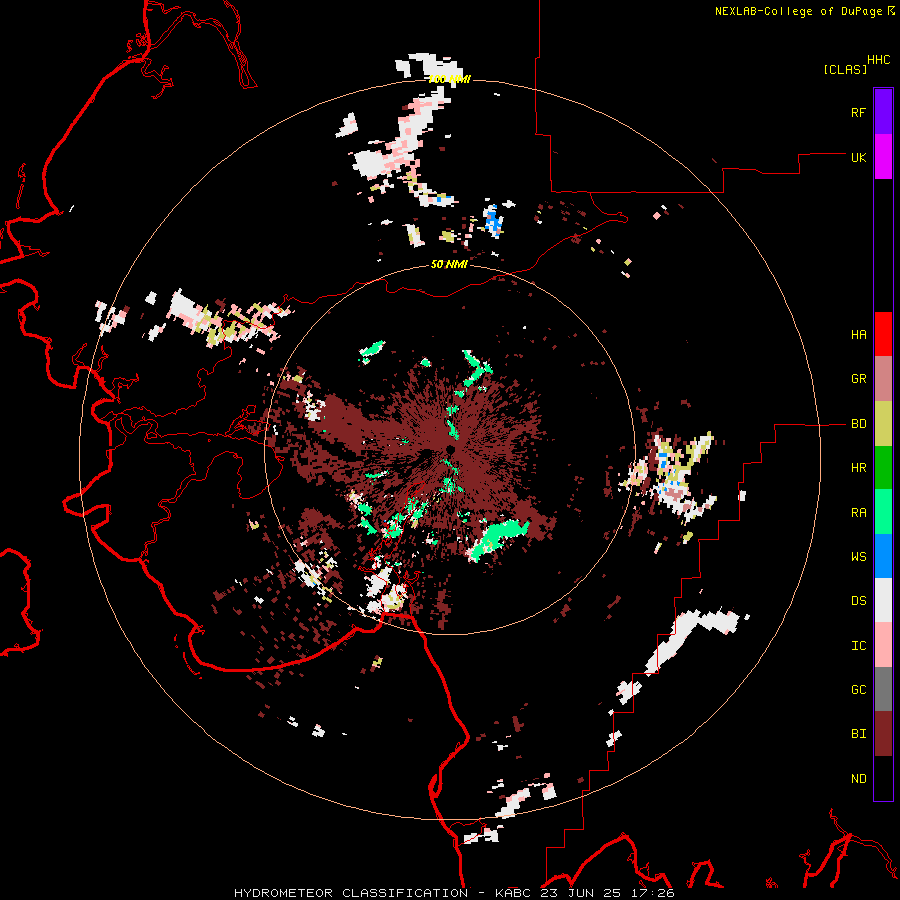Click the 'ND' legend label text
Screen dimensions: 900x900
point(858,779)
